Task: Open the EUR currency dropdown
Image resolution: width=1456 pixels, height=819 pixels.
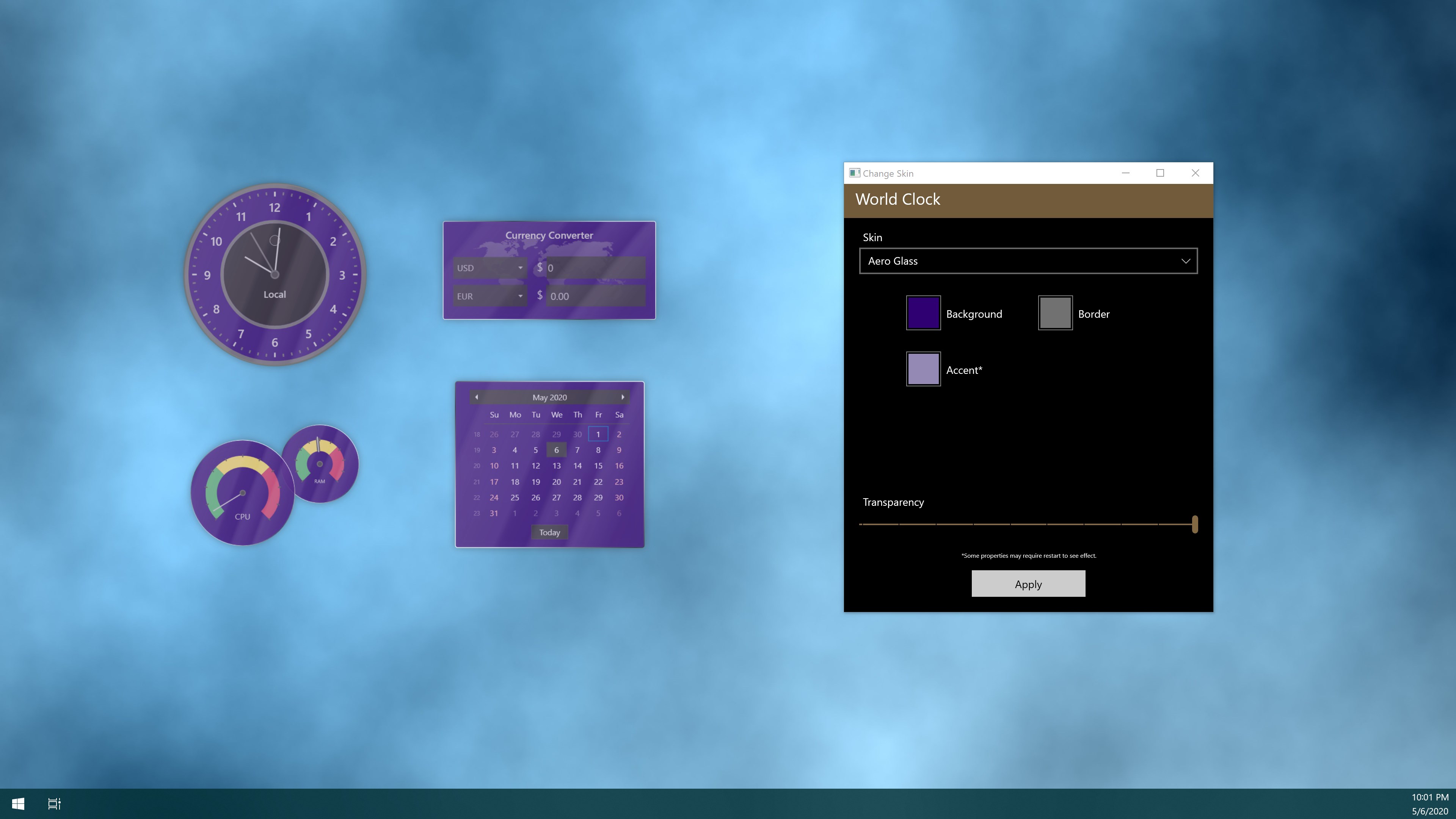Action: coord(490,296)
